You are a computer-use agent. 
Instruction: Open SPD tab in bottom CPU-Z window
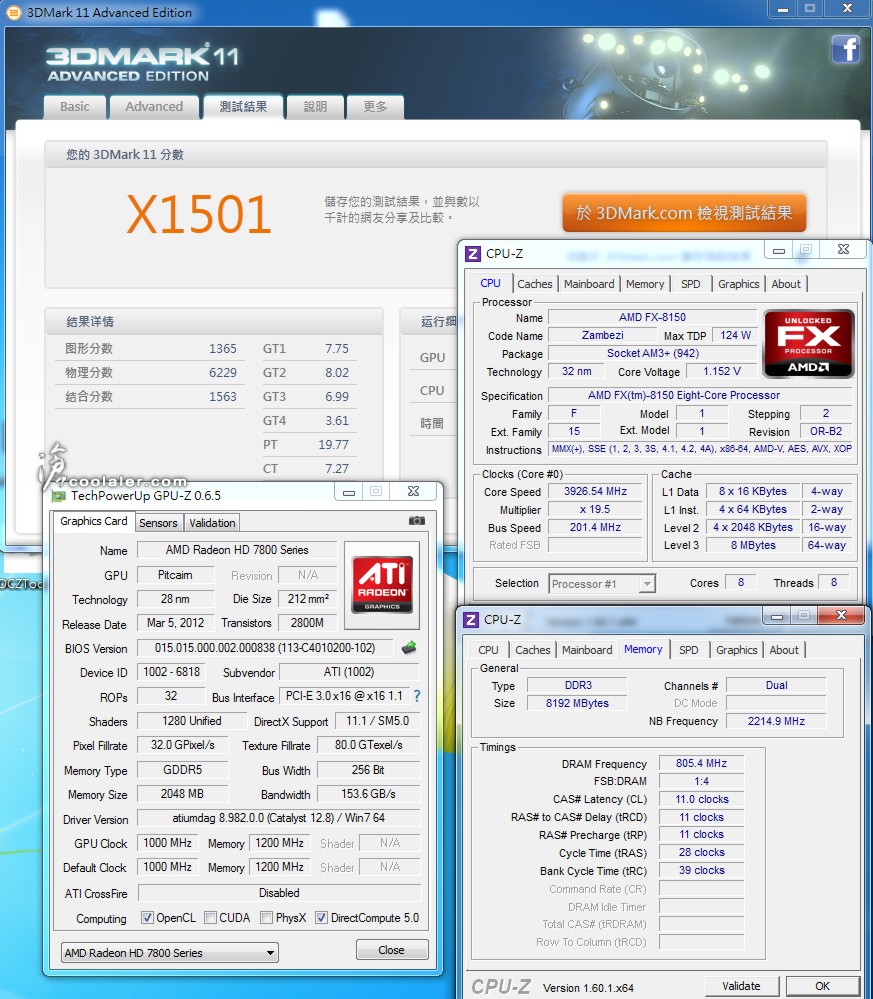pos(688,650)
